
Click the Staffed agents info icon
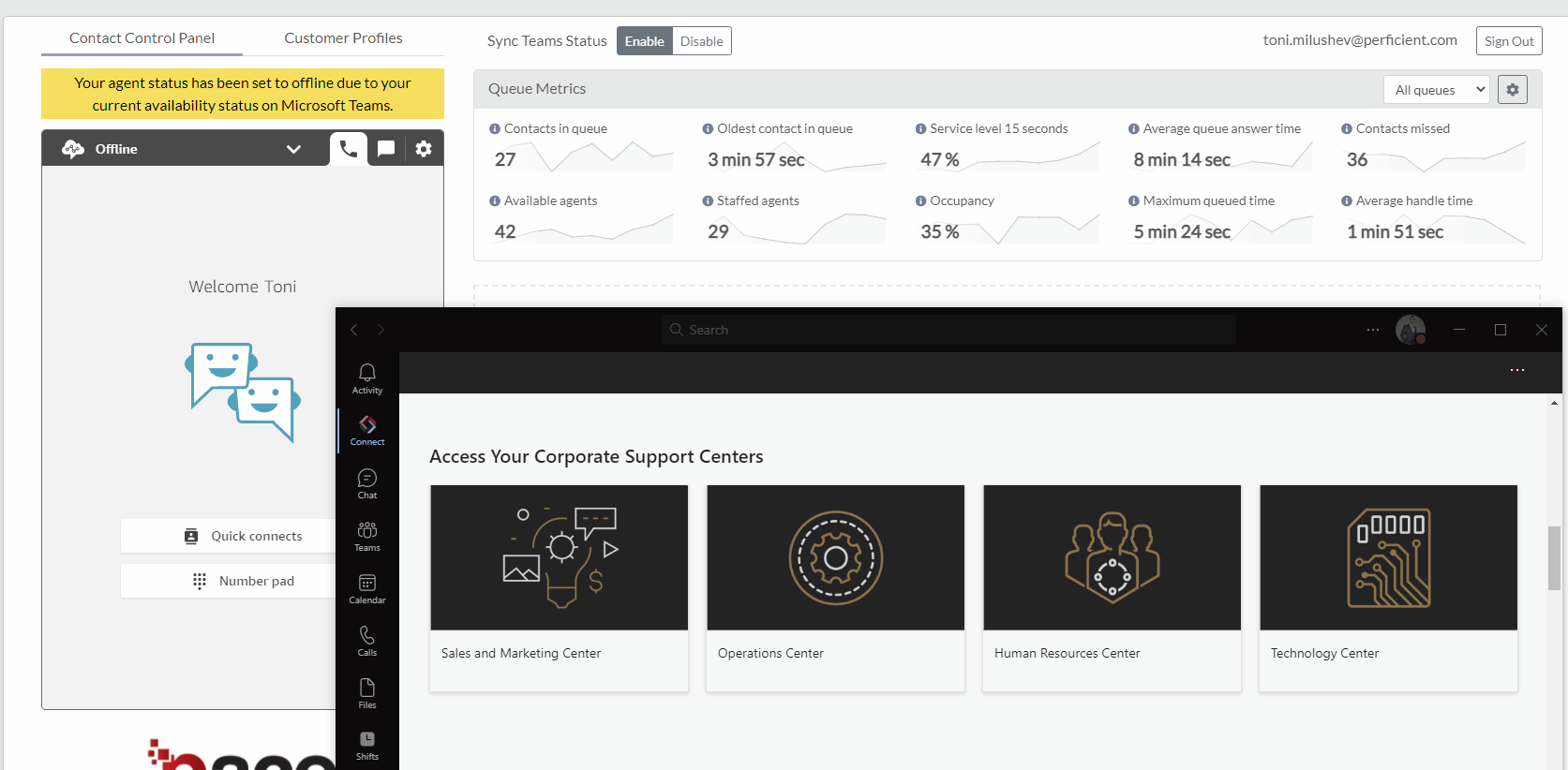(708, 201)
